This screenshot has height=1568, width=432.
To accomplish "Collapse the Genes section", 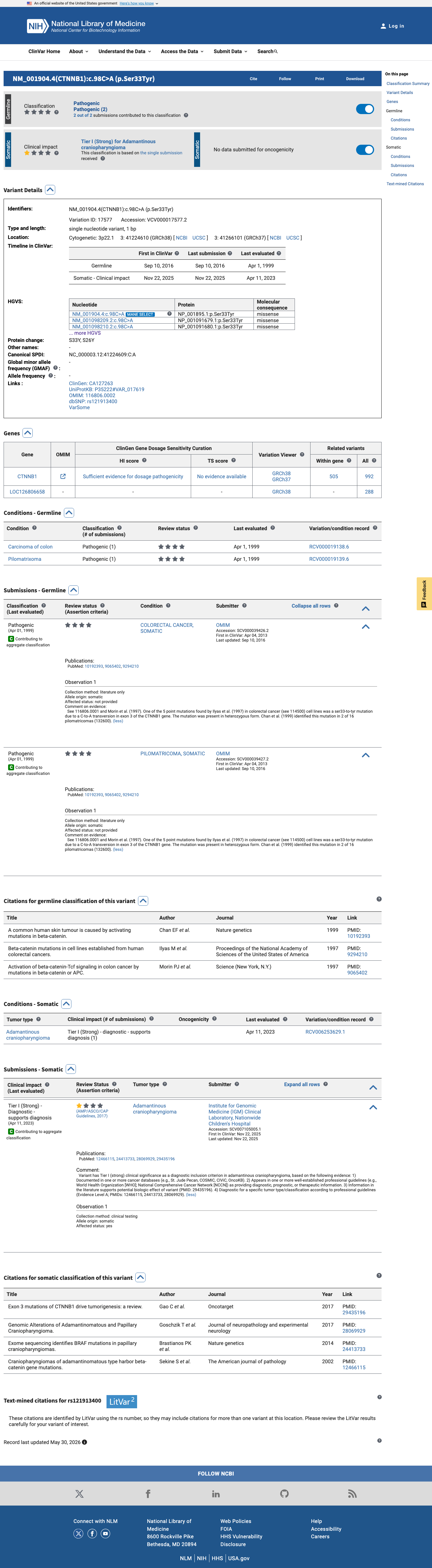I will point(27,433).
